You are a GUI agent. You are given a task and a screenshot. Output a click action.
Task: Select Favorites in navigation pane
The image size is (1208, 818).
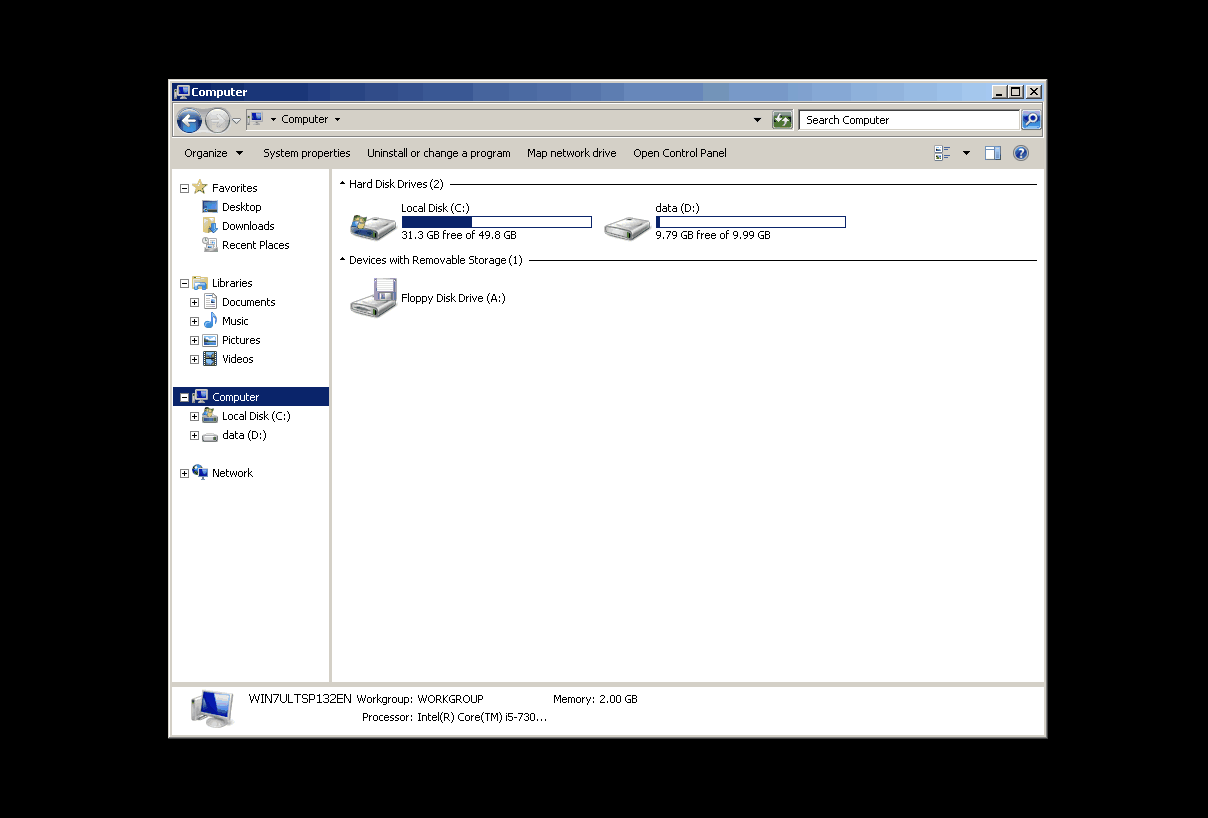(x=234, y=188)
